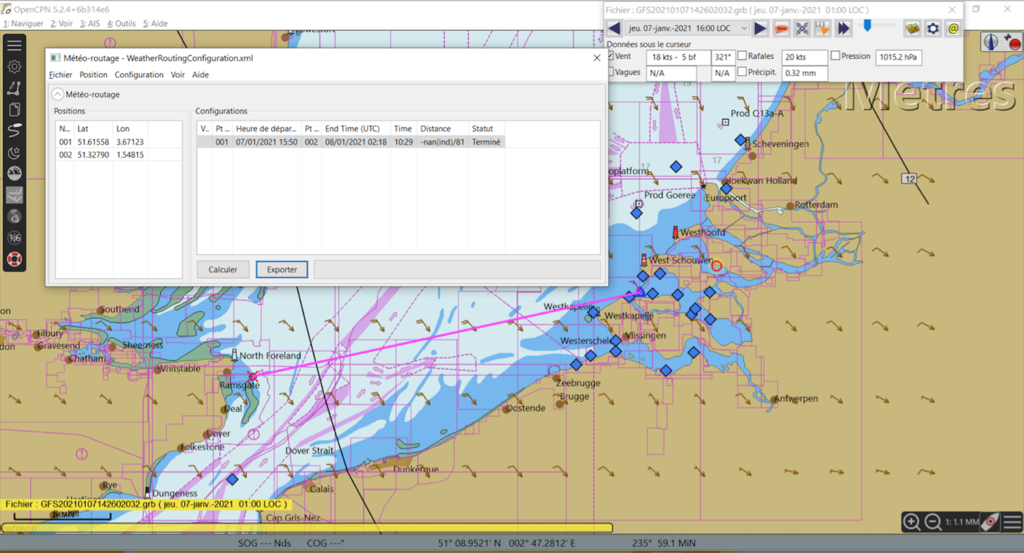The image size is (1024, 553).
Task: Open GRIB settings gear icon
Action: click(x=933, y=28)
